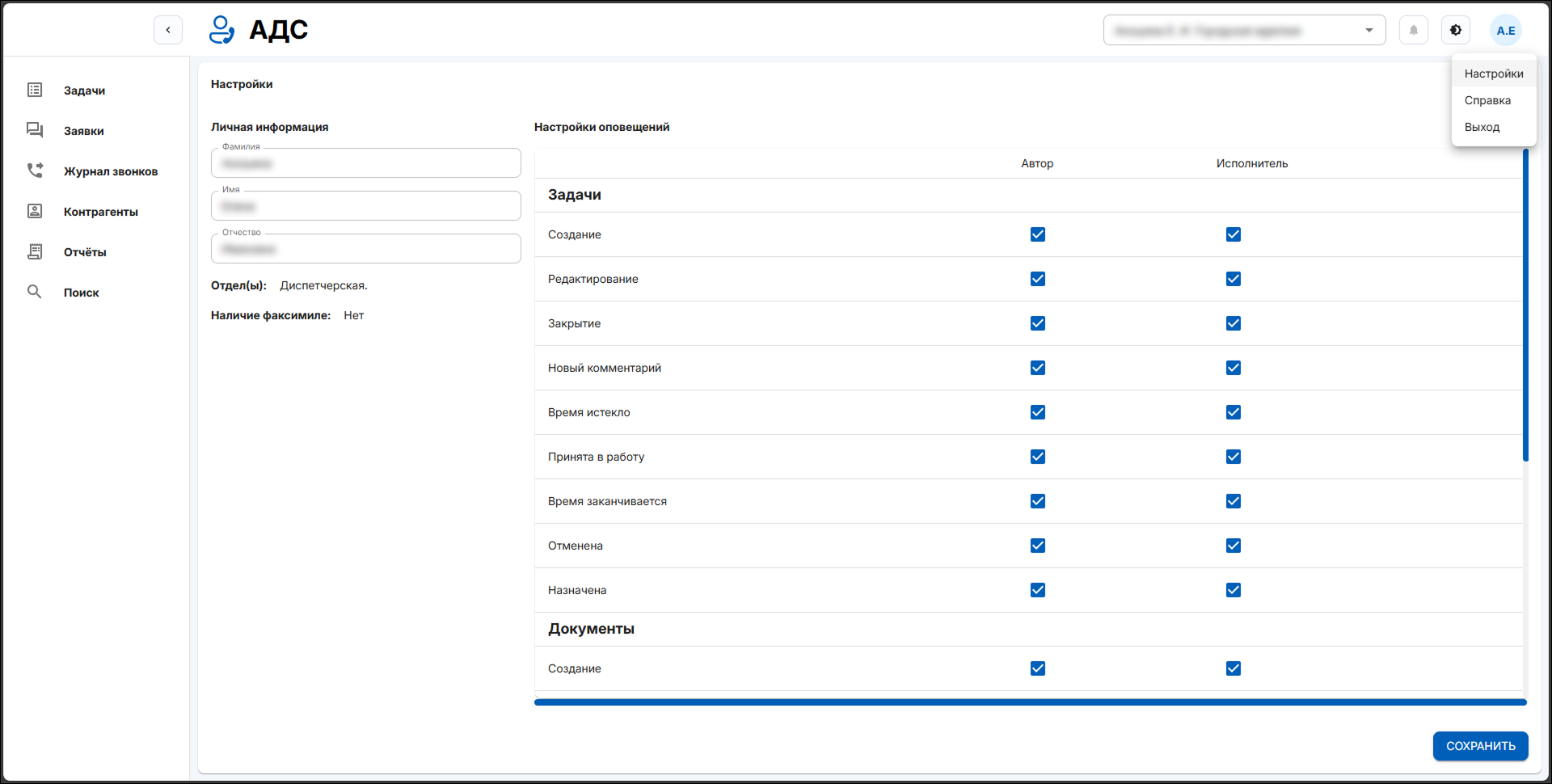Click the vertical scrollbar of notifications table

[x=1525, y=306]
